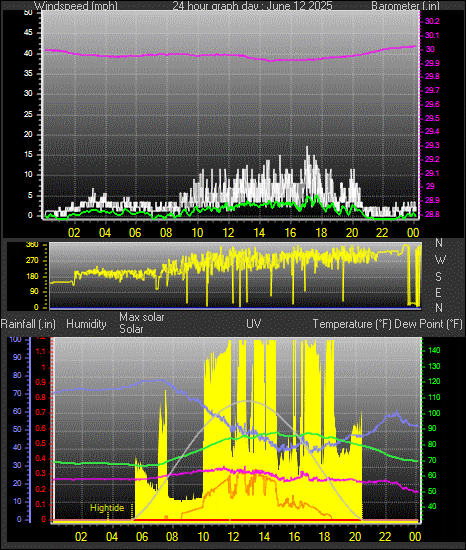The height and width of the screenshot is (550, 466).
Task: Select the UV label
Action: [254, 323]
